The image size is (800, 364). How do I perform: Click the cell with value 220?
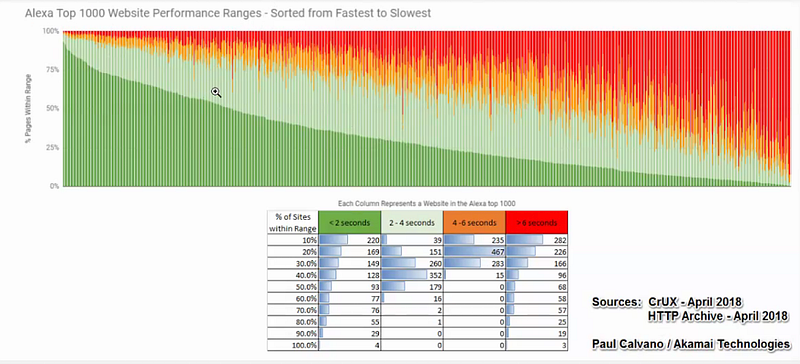[349, 240]
